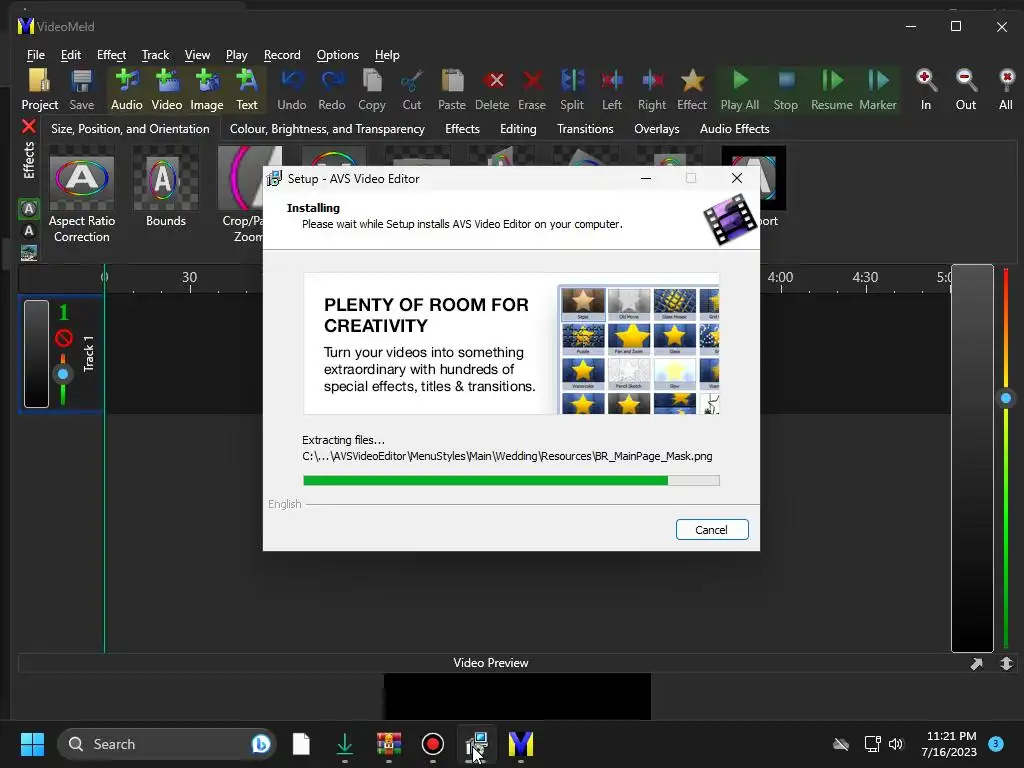Switch to the Audio Effects tab
The height and width of the screenshot is (768, 1024).
tap(735, 129)
